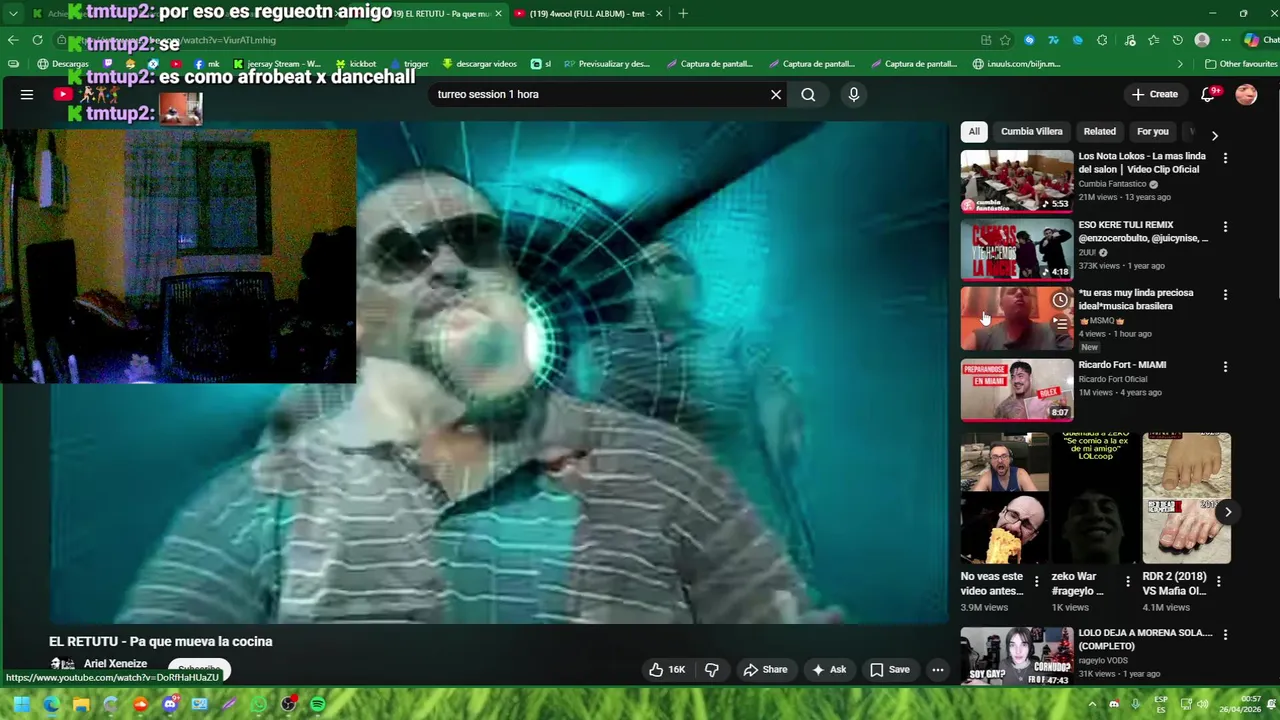Show next Shorts with the carousel arrow

tap(1227, 512)
